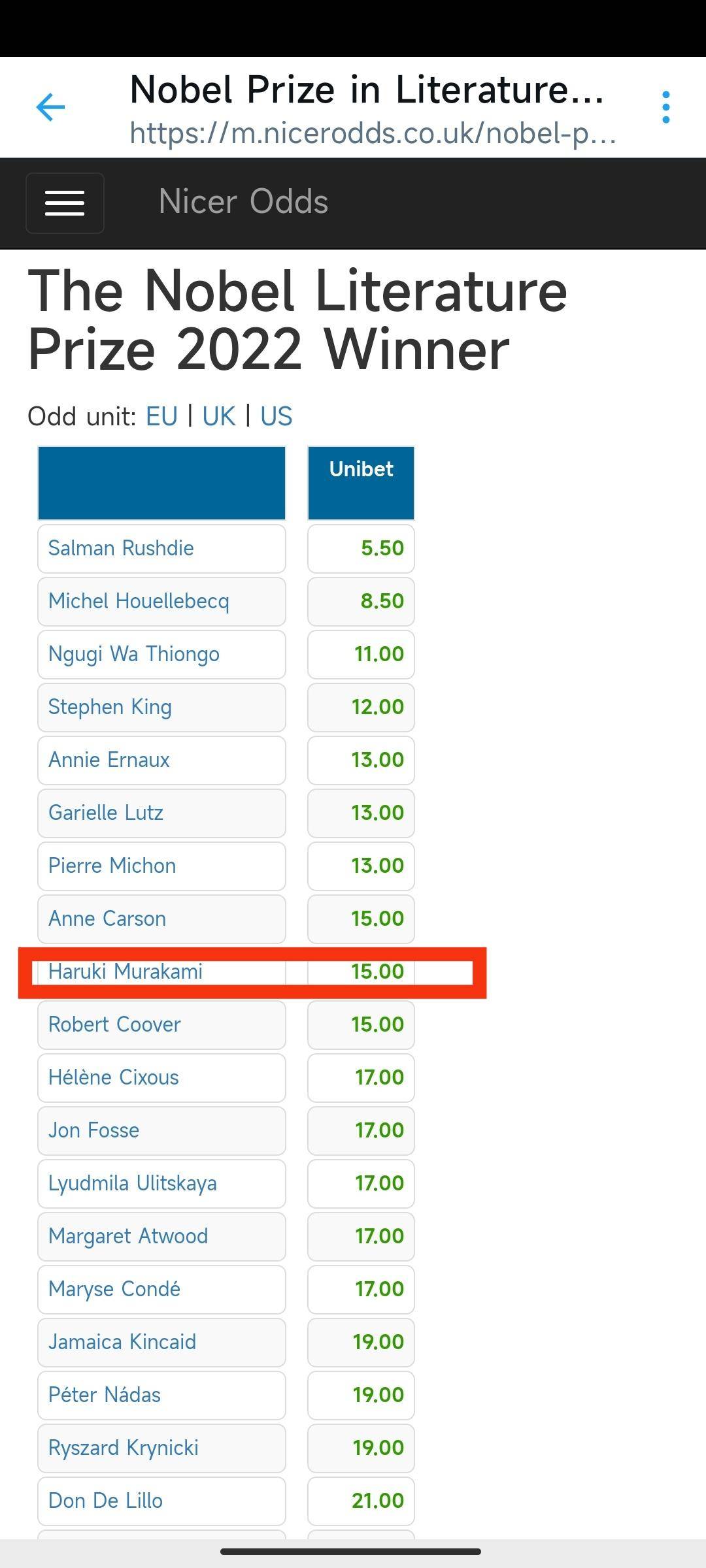
Task: Click Salman Rushdie's 5.50 odds
Action: click(382, 548)
